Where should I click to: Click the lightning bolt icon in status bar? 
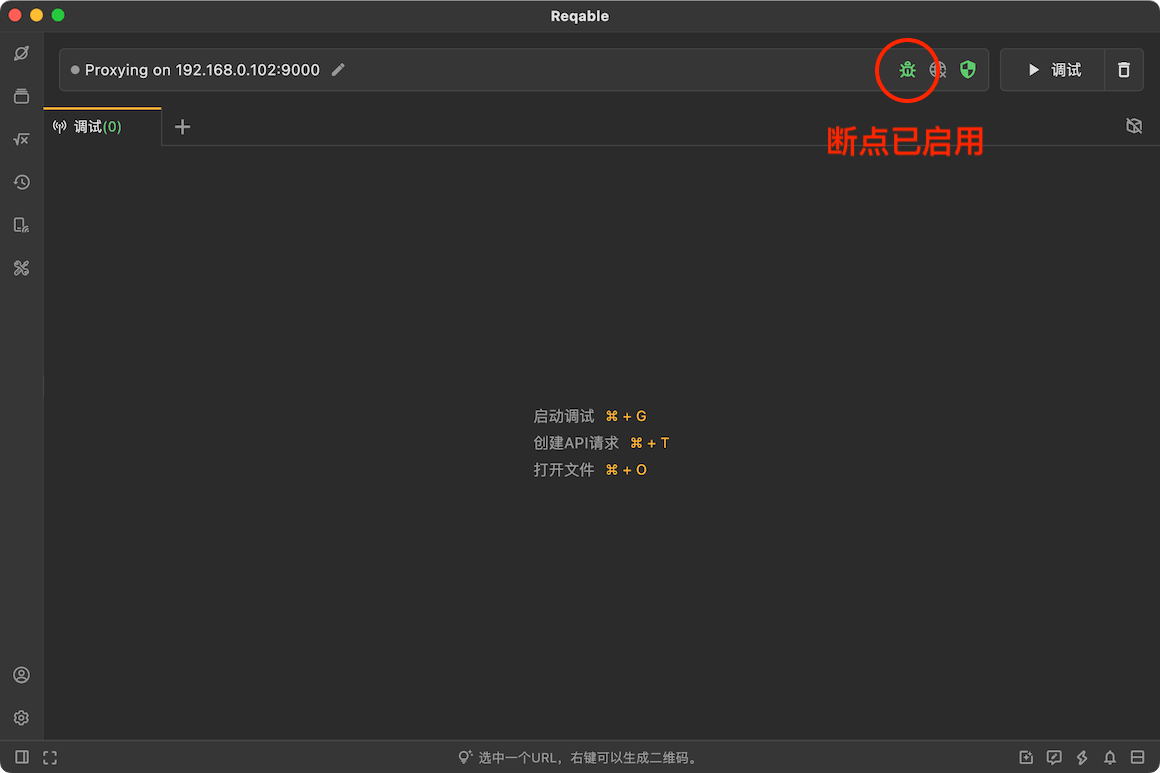[1082, 757]
